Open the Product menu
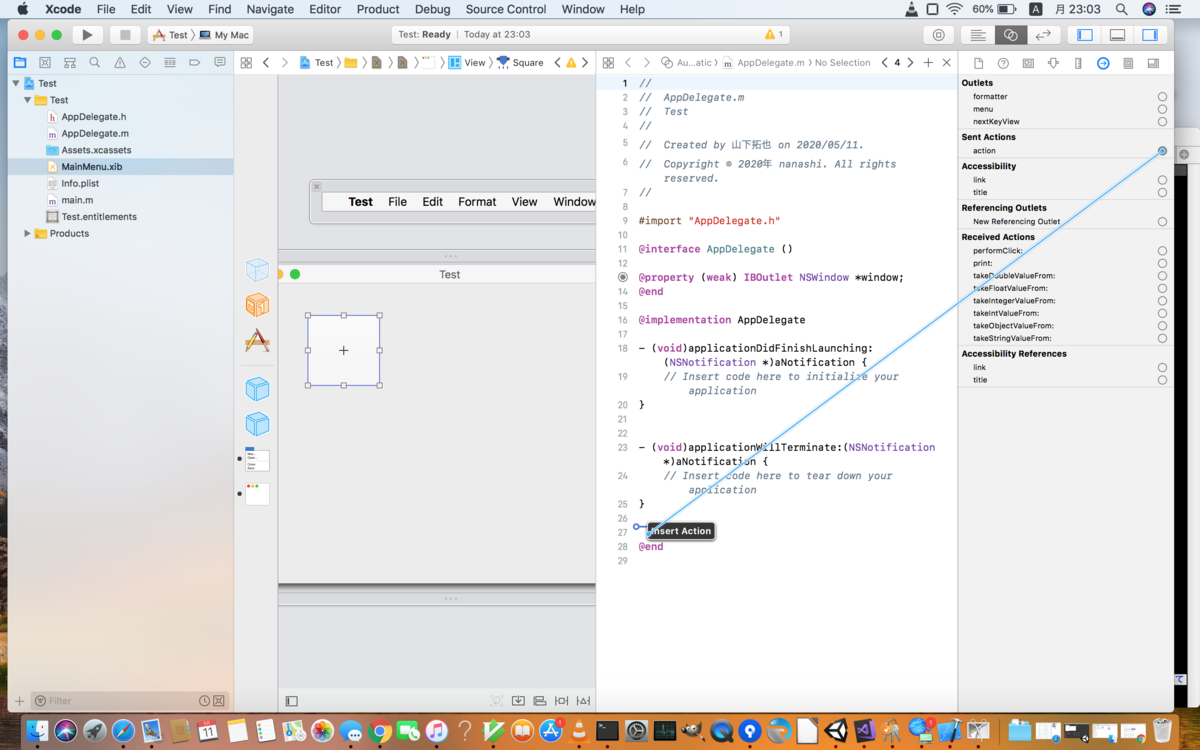Image resolution: width=1200 pixels, height=750 pixels. click(378, 9)
